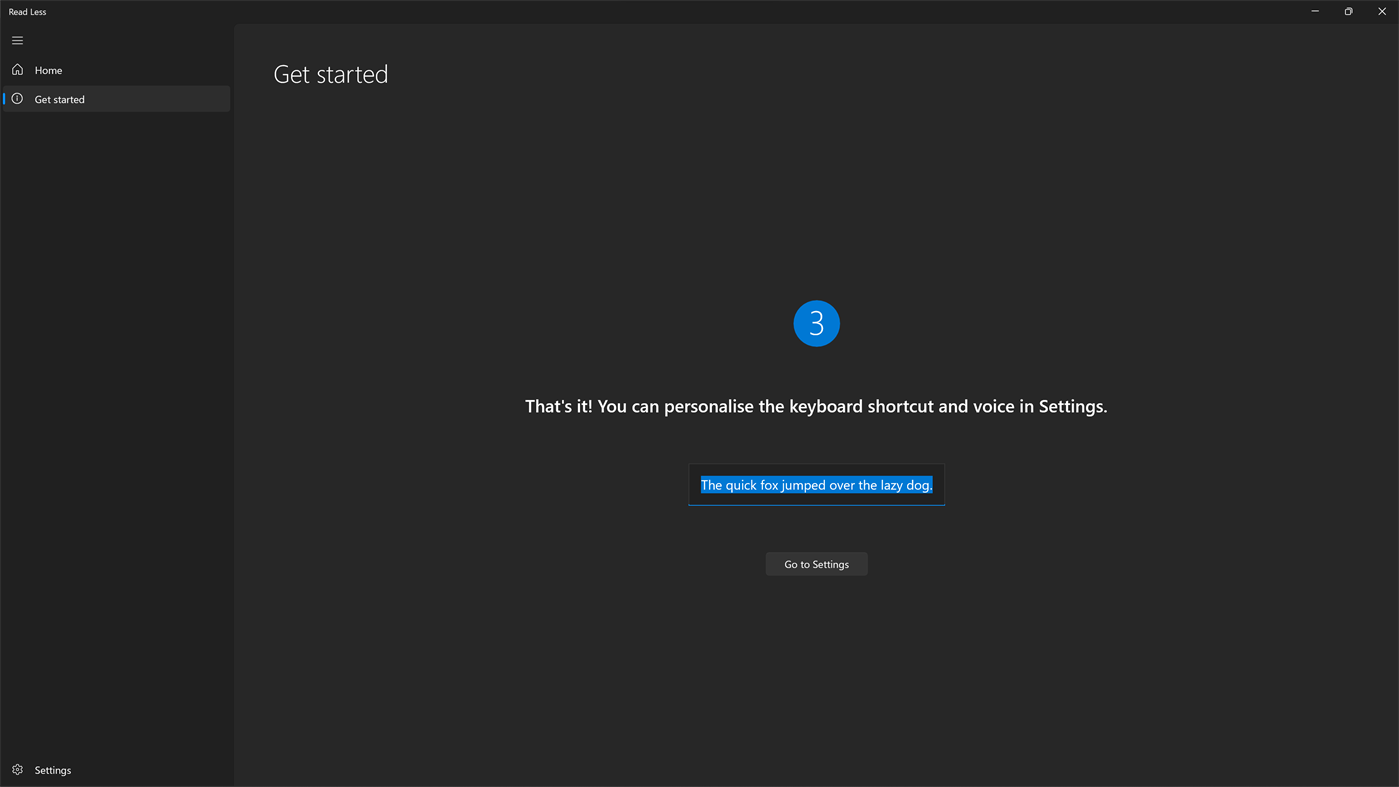Click the Get started page heading
Image resolution: width=1399 pixels, height=787 pixels.
[330, 72]
